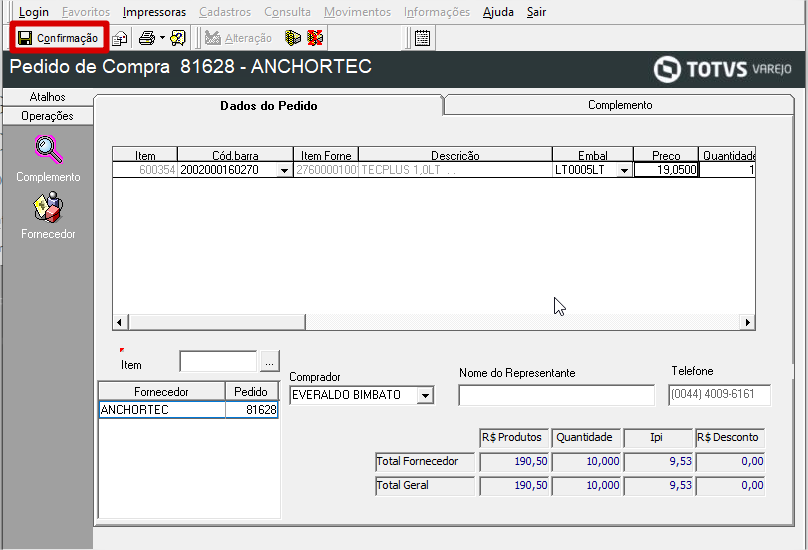Click the Item input field

218,361
